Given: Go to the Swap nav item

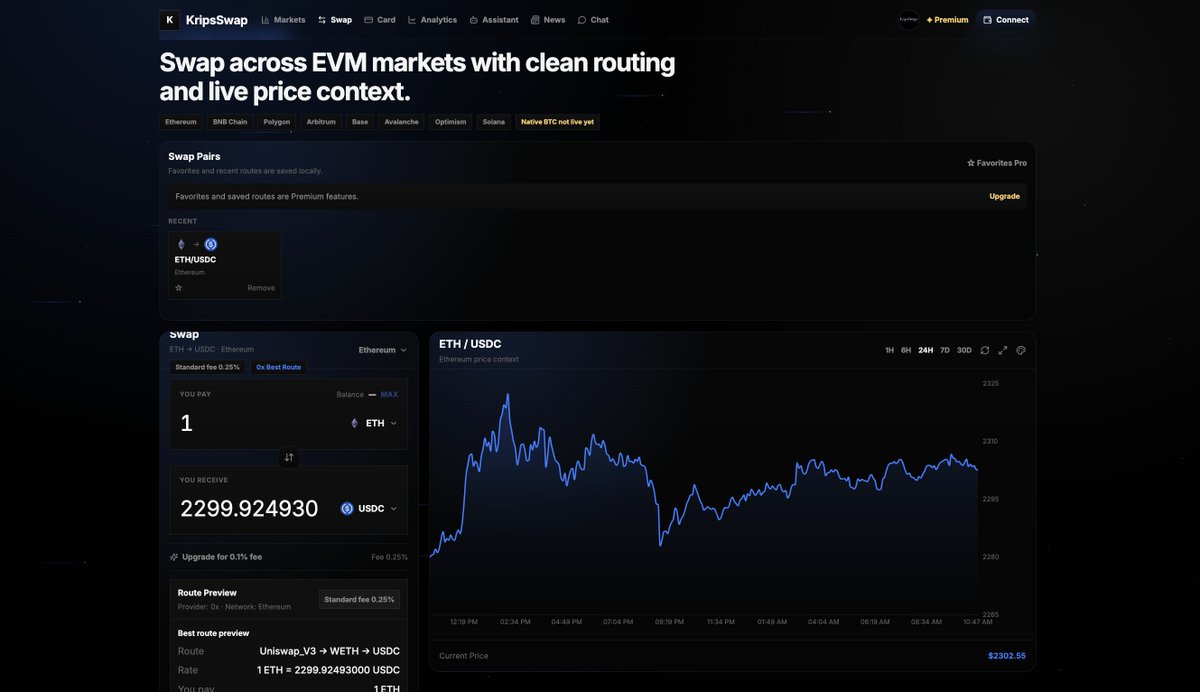Looking at the screenshot, I should click(335, 20).
